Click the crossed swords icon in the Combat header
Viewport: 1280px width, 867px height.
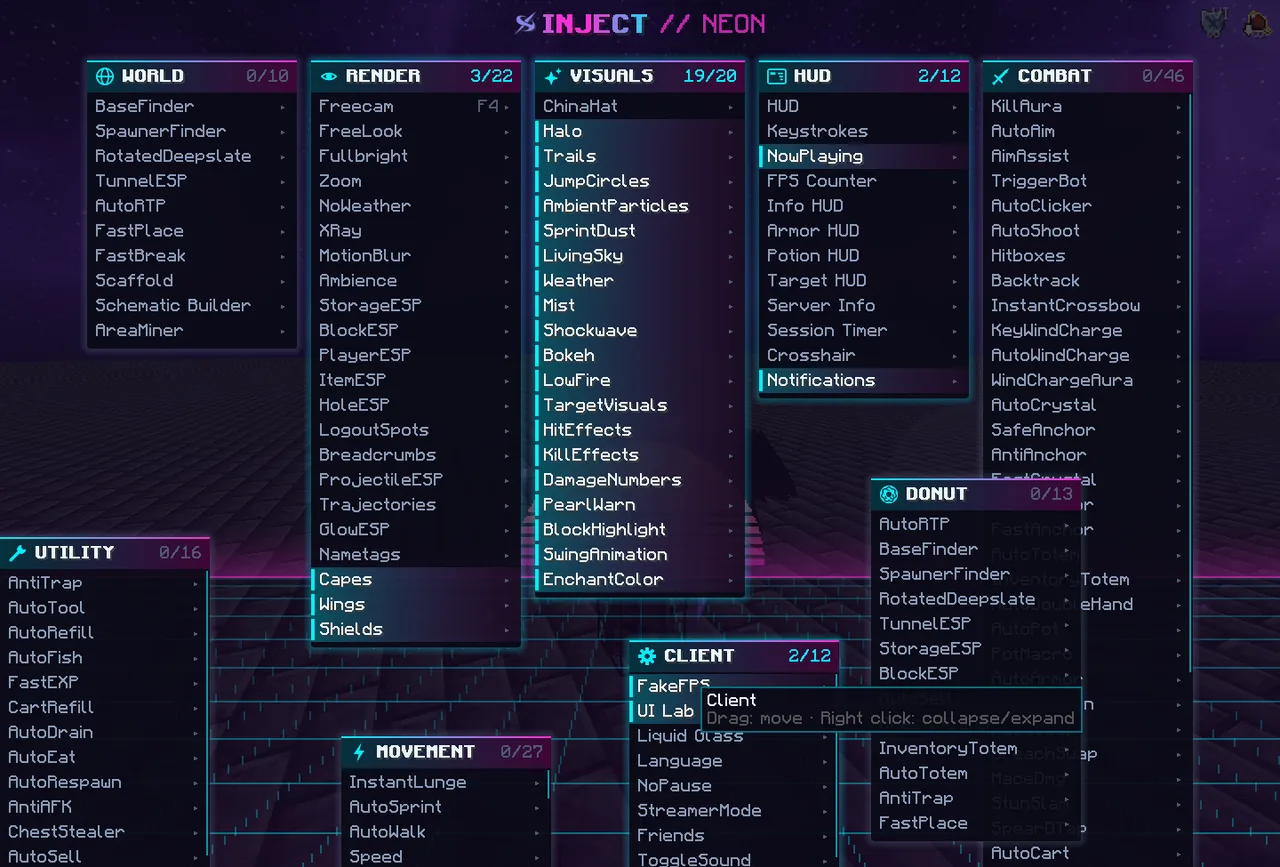click(x=1001, y=76)
